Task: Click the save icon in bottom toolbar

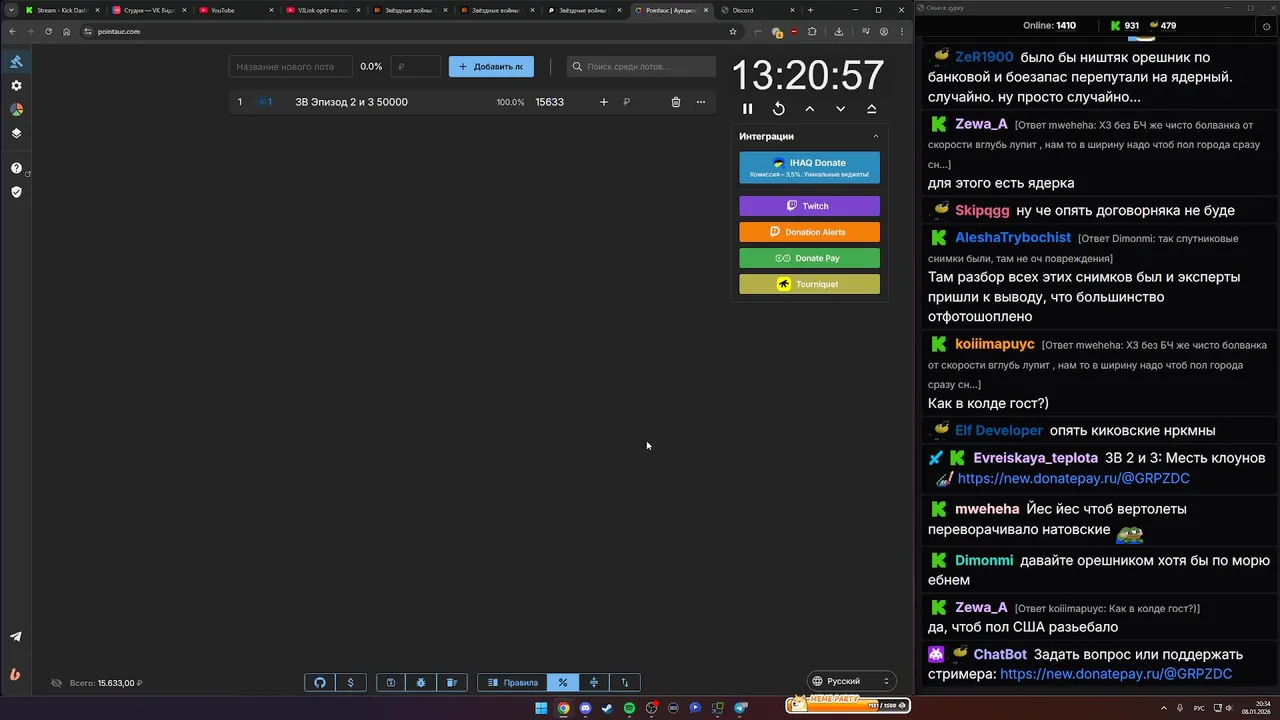Action: 391,682
